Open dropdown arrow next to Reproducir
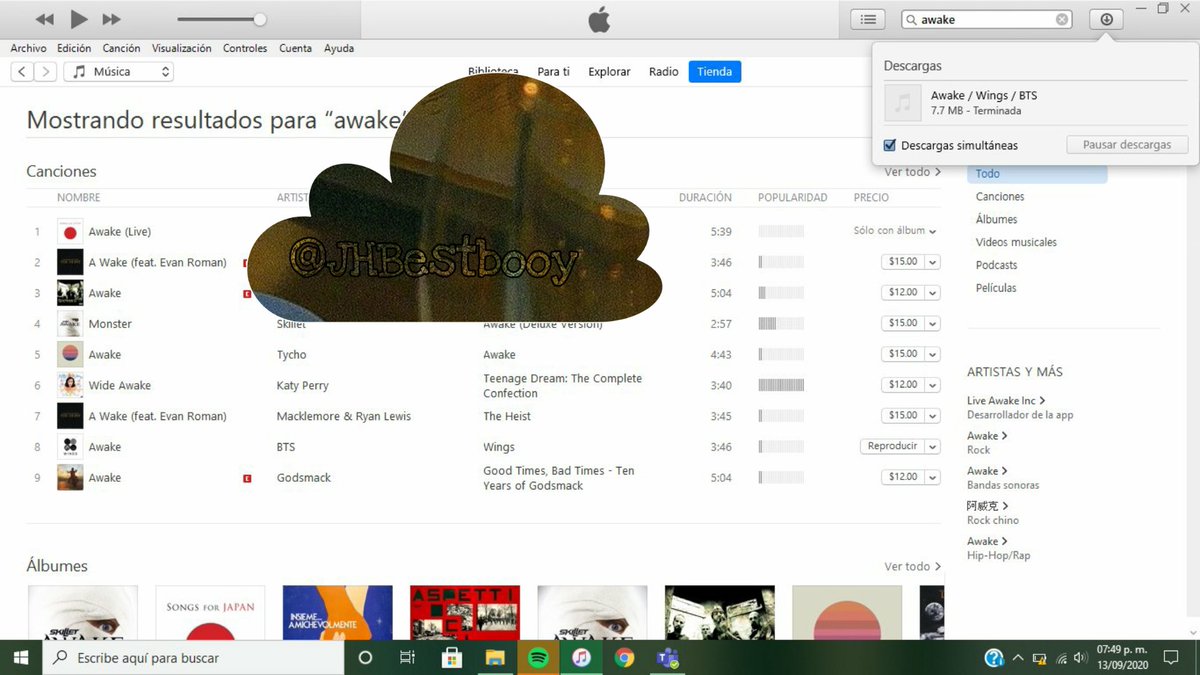This screenshot has height=675, width=1200. pos(932,446)
